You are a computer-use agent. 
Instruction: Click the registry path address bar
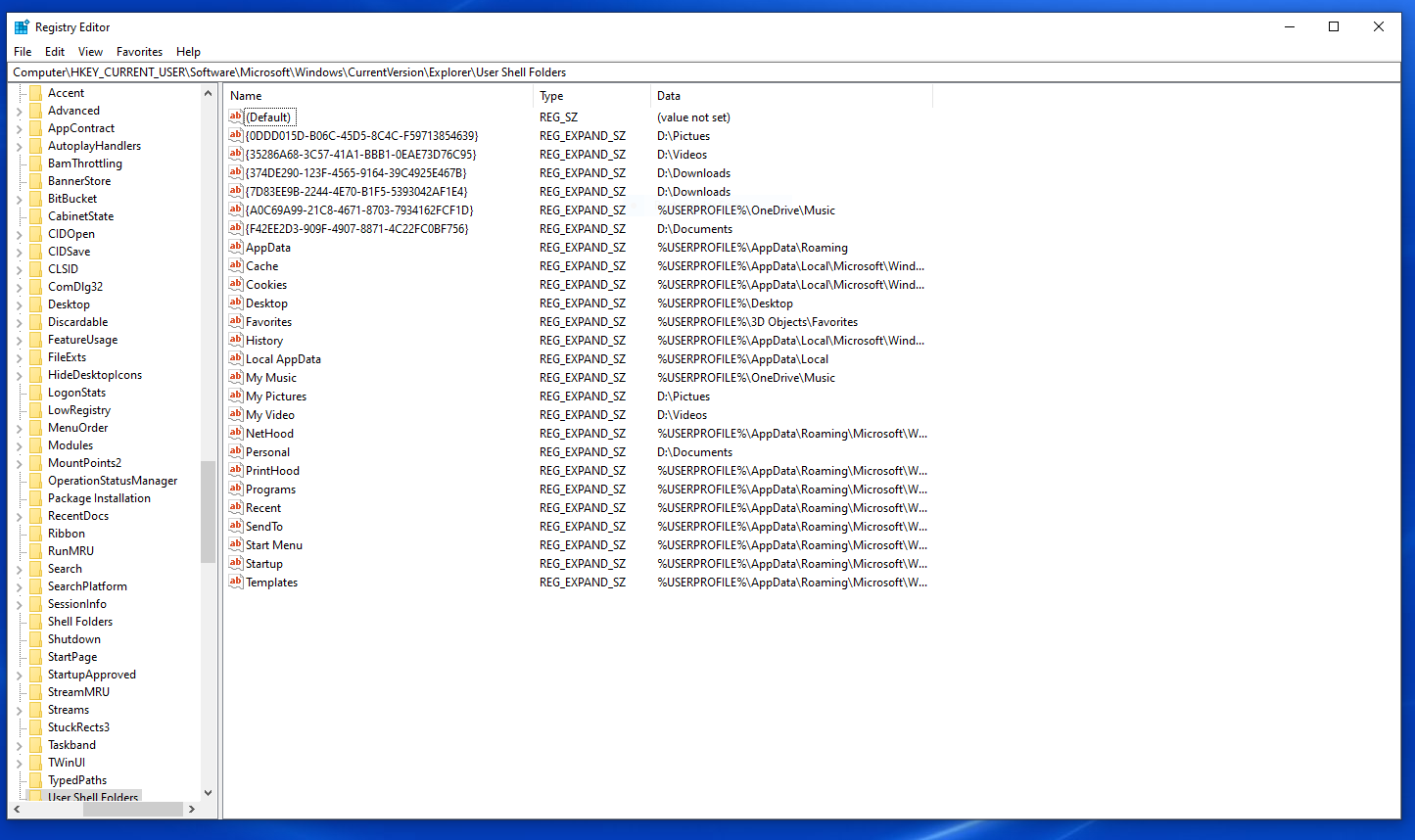(x=705, y=72)
